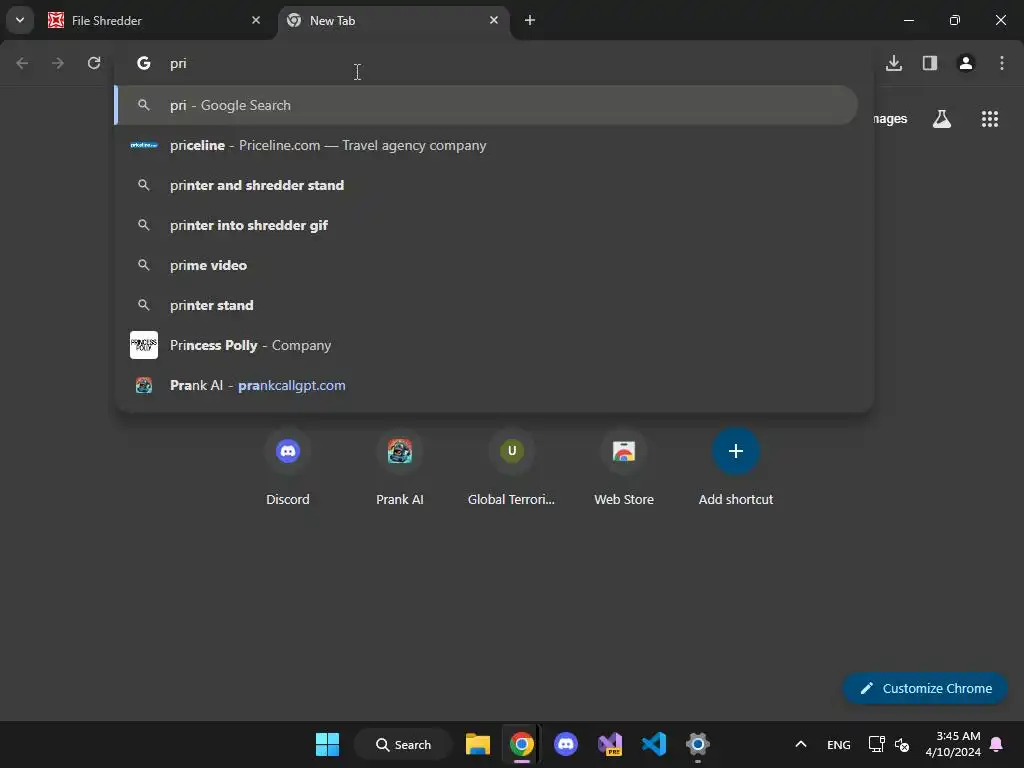Click the ENG language indicator
Screen dimensions: 1024x768
pyautogui.click(x=839, y=744)
